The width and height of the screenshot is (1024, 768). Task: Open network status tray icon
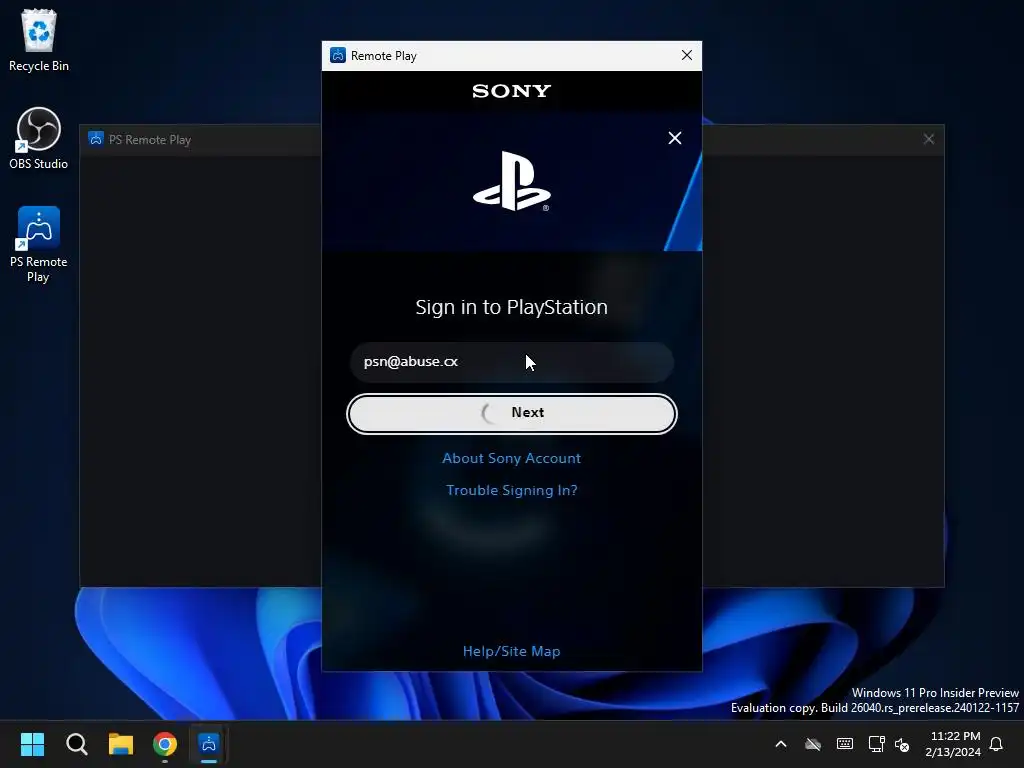click(876, 744)
